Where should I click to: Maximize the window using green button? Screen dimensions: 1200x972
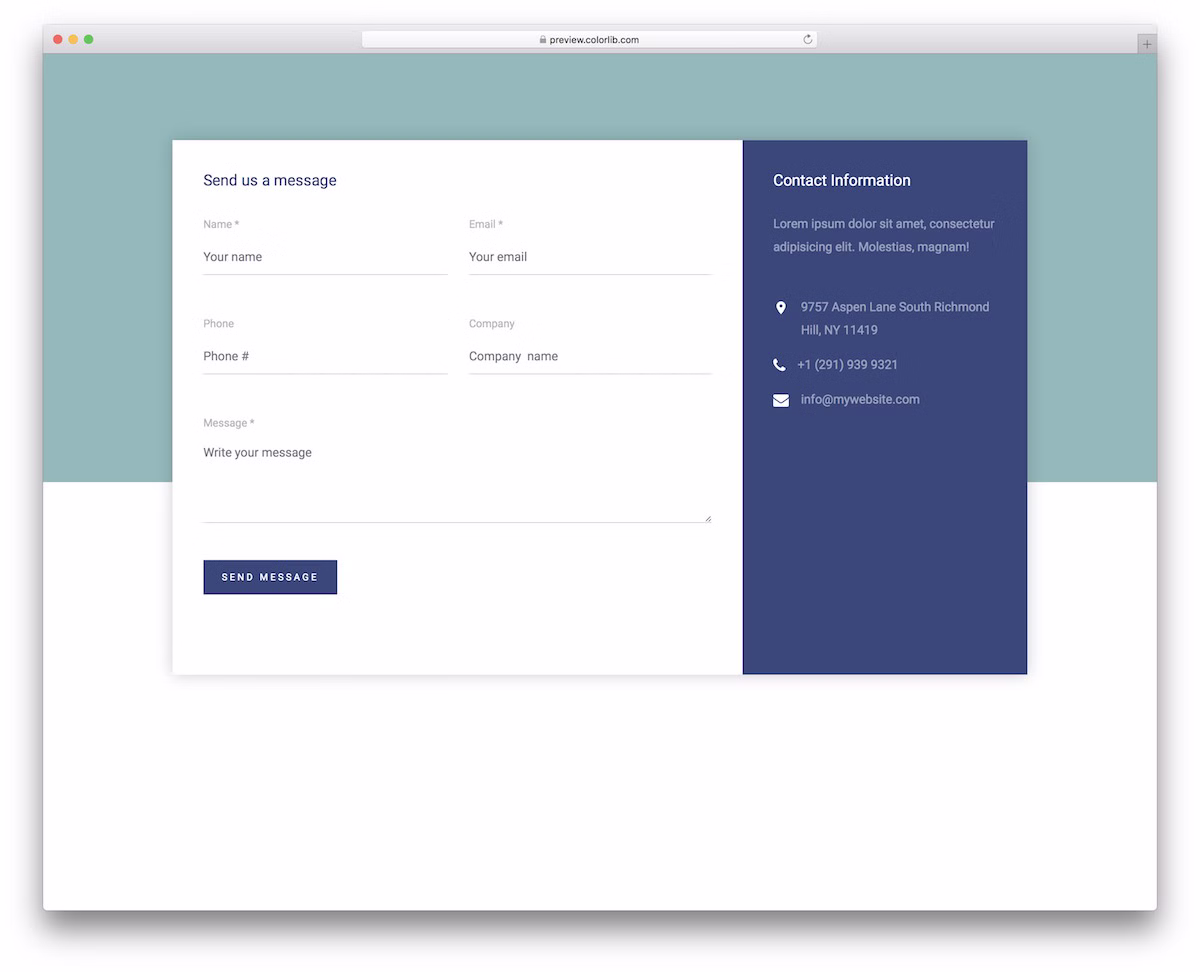(x=89, y=39)
